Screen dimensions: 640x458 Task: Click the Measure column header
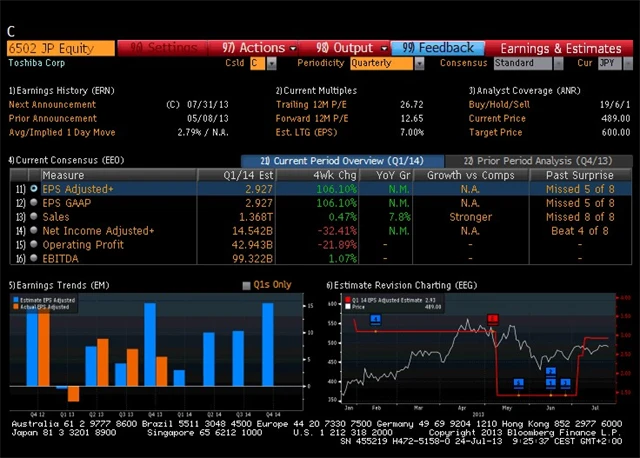tap(119, 175)
